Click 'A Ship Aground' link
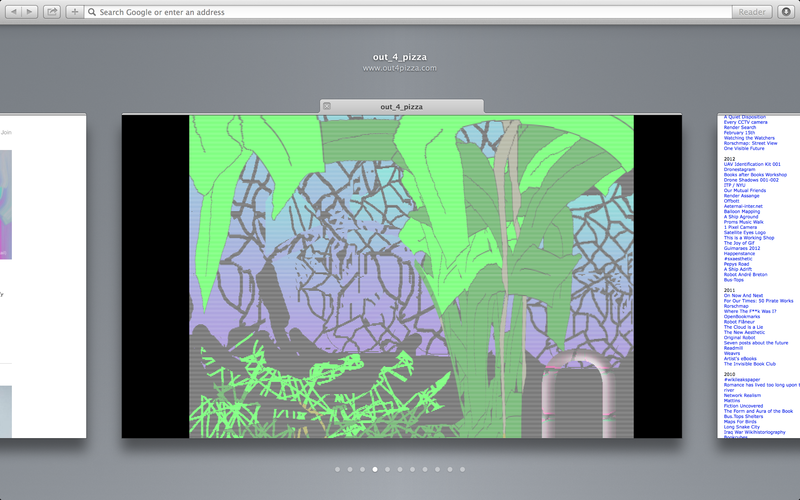The height and width of the screenshot is (500, 800). 741,217
